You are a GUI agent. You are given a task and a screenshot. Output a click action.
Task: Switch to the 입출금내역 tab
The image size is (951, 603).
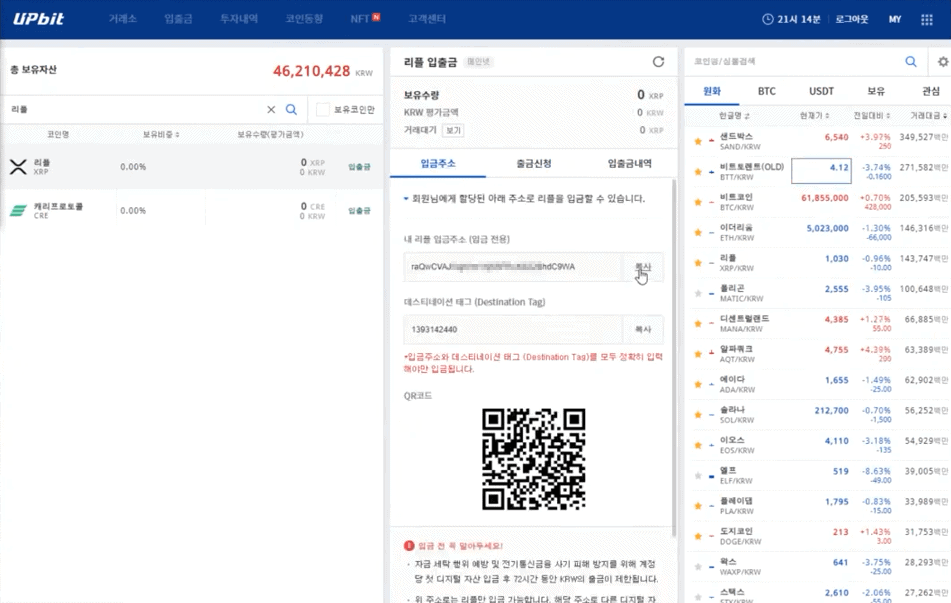[630, 163]
